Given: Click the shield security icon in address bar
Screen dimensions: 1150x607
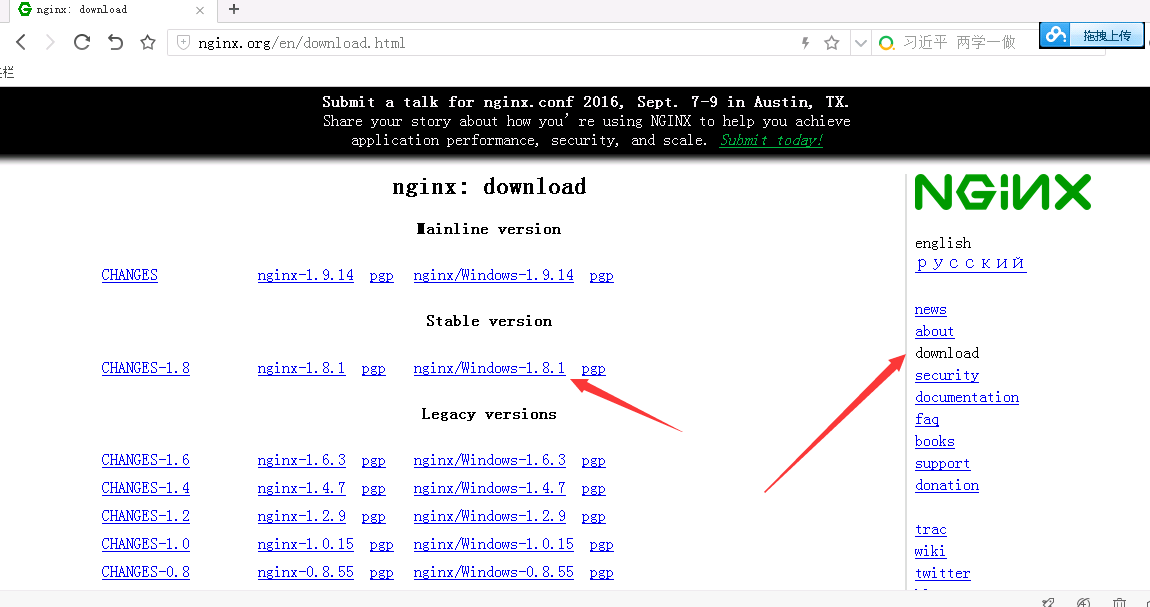Looking at the screenshot, I should 183,43.
